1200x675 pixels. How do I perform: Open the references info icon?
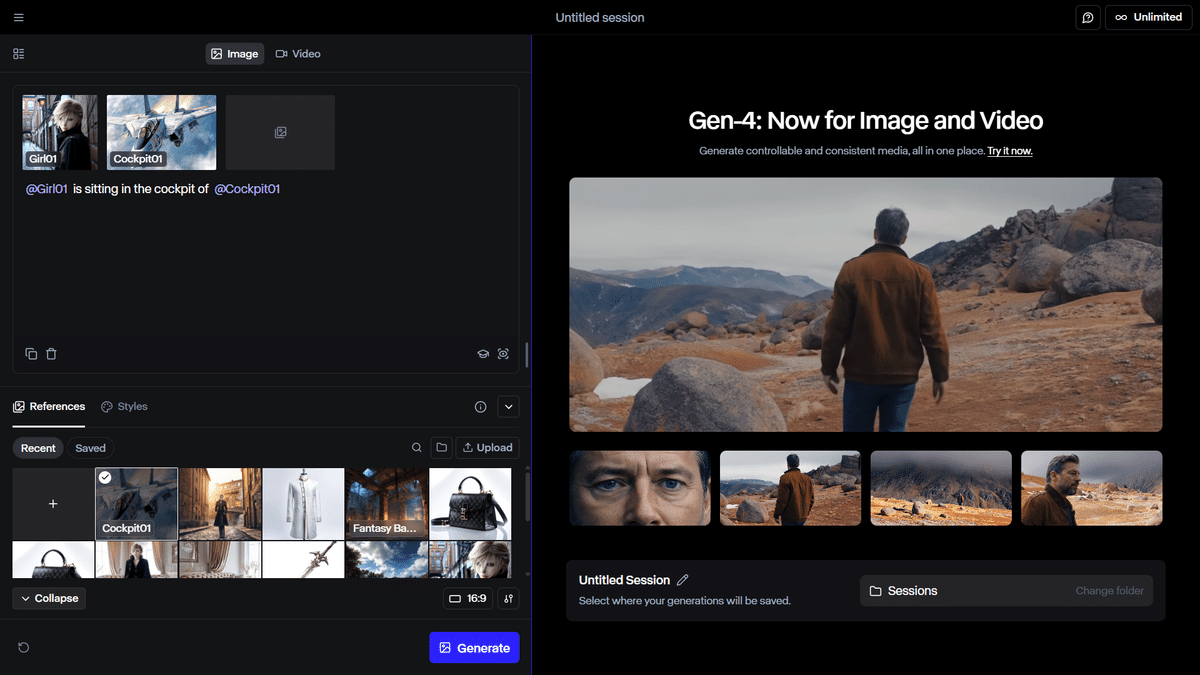tap(480, 407)
